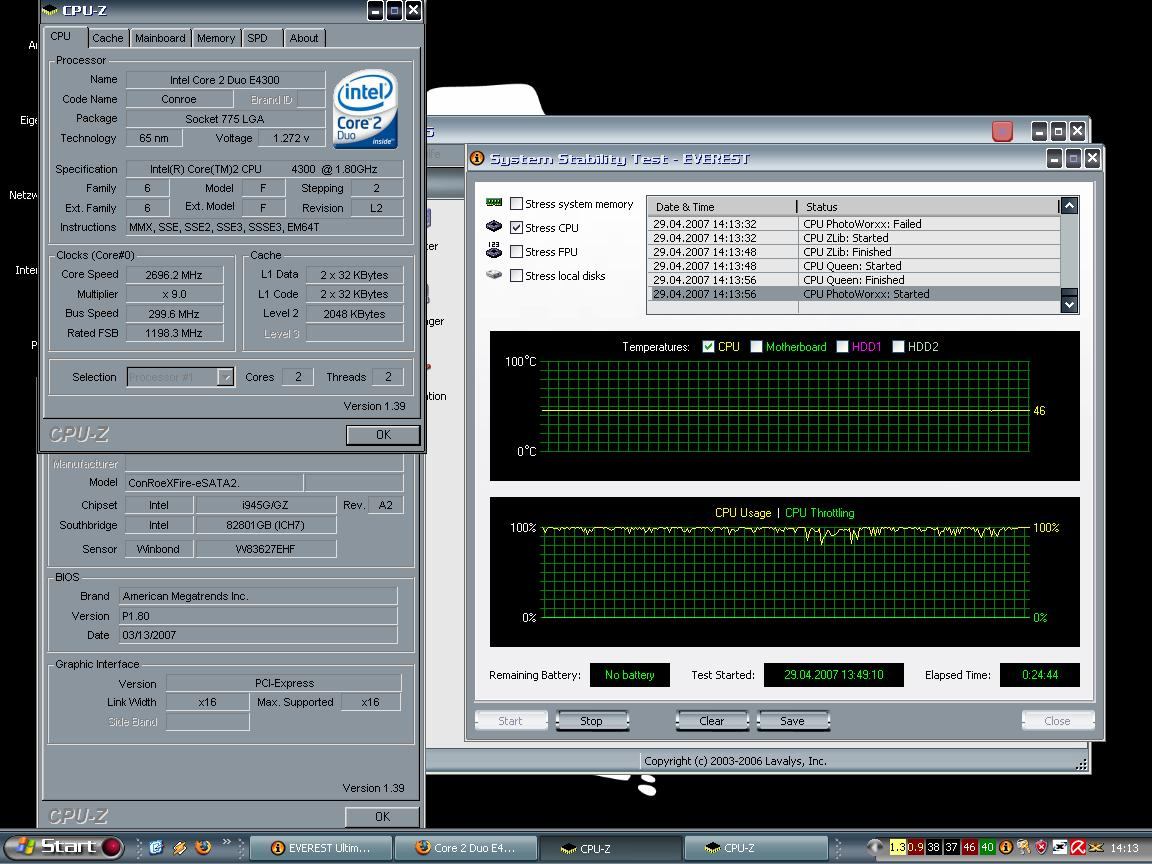Switch to the Mainboard tab in CPU-Z

[160, 38]
